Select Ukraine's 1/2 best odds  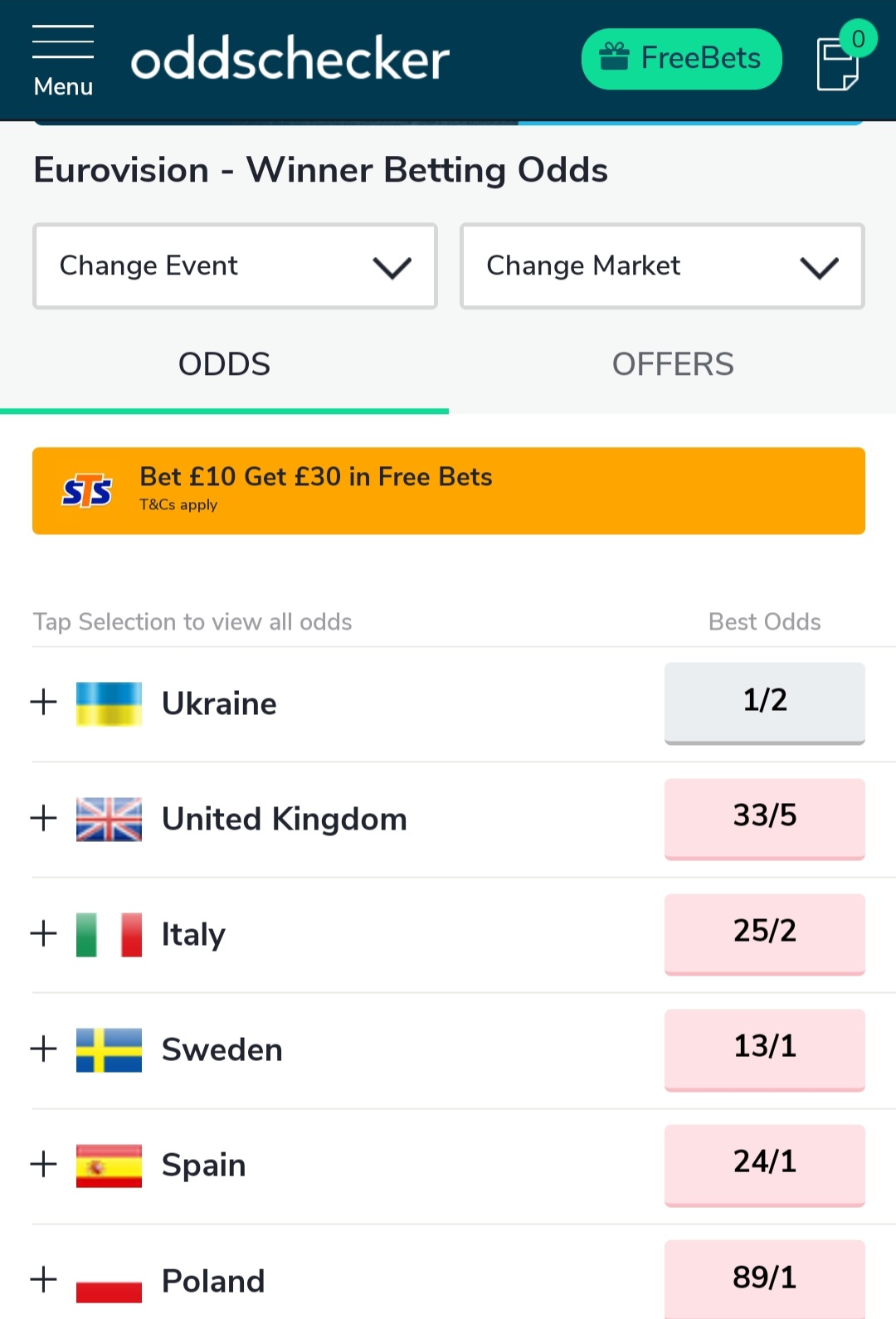click(x=764, y=701)
